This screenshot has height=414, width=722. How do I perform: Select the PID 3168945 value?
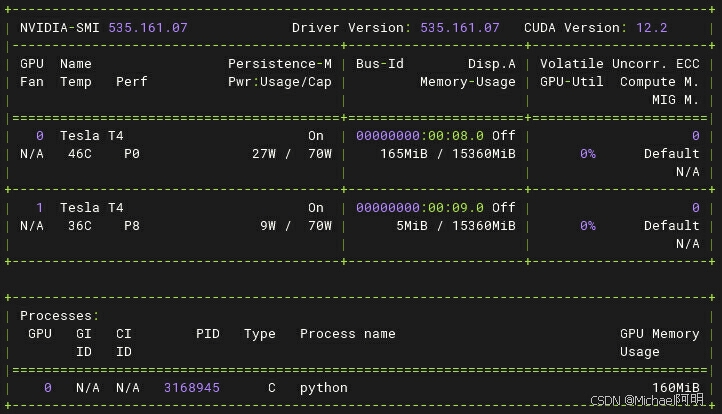[x=192, y=388]
